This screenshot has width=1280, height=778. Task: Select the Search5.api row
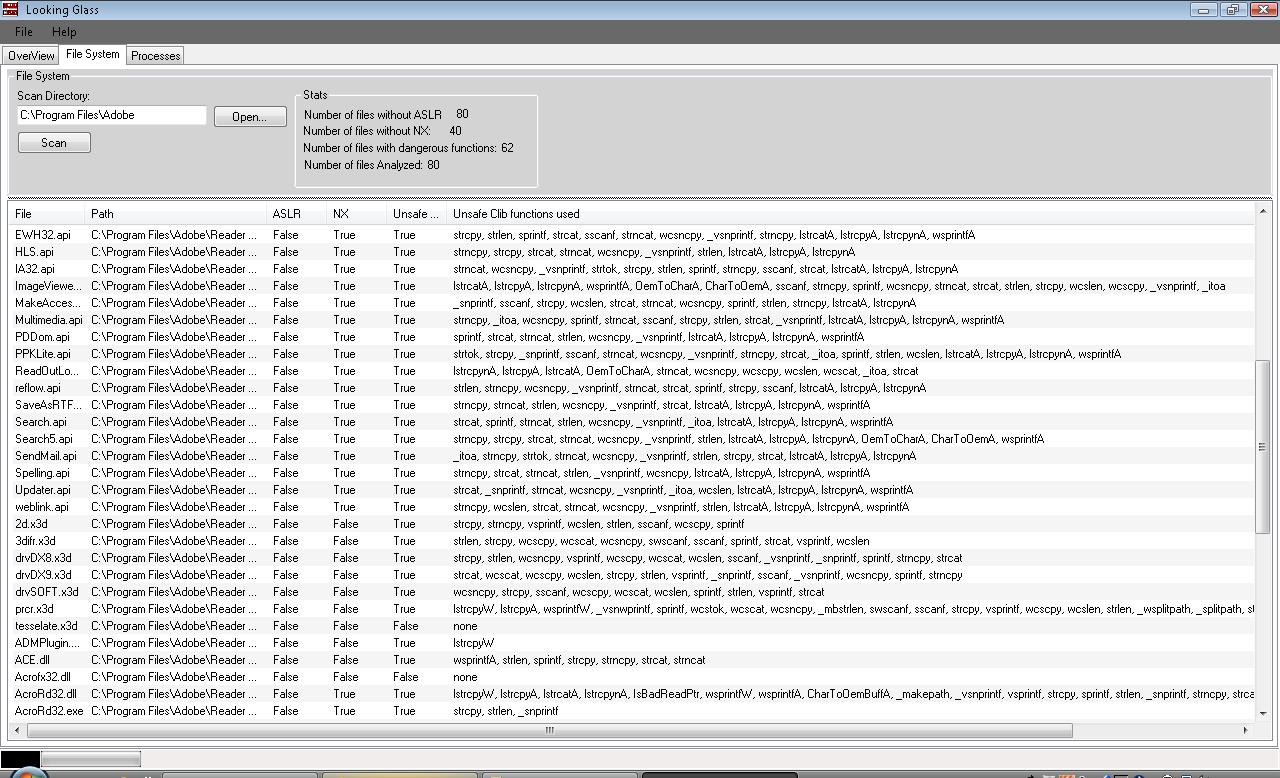coord(632,439)
